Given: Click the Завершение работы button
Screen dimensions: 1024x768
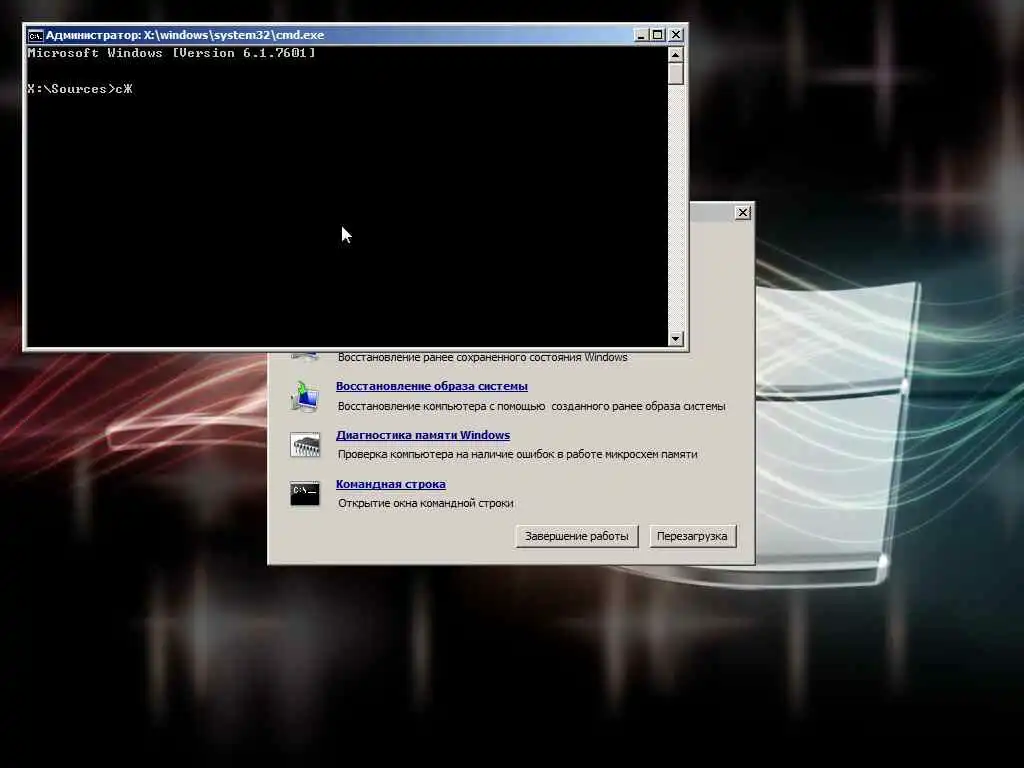Looking at the screenshot, I should (577, 536).
